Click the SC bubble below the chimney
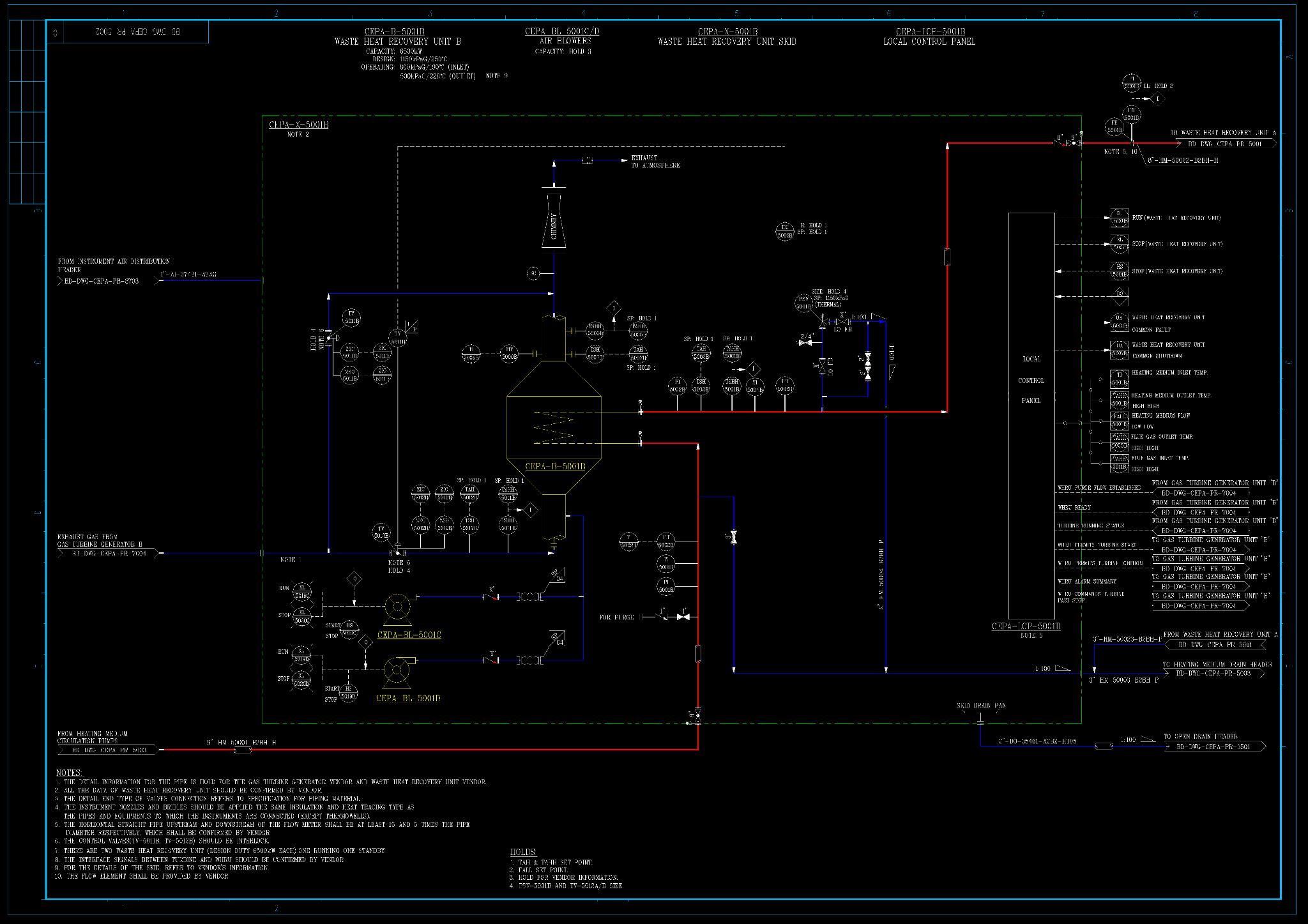This screenshot has height=924, width=1308. click(x=533, y=274)
